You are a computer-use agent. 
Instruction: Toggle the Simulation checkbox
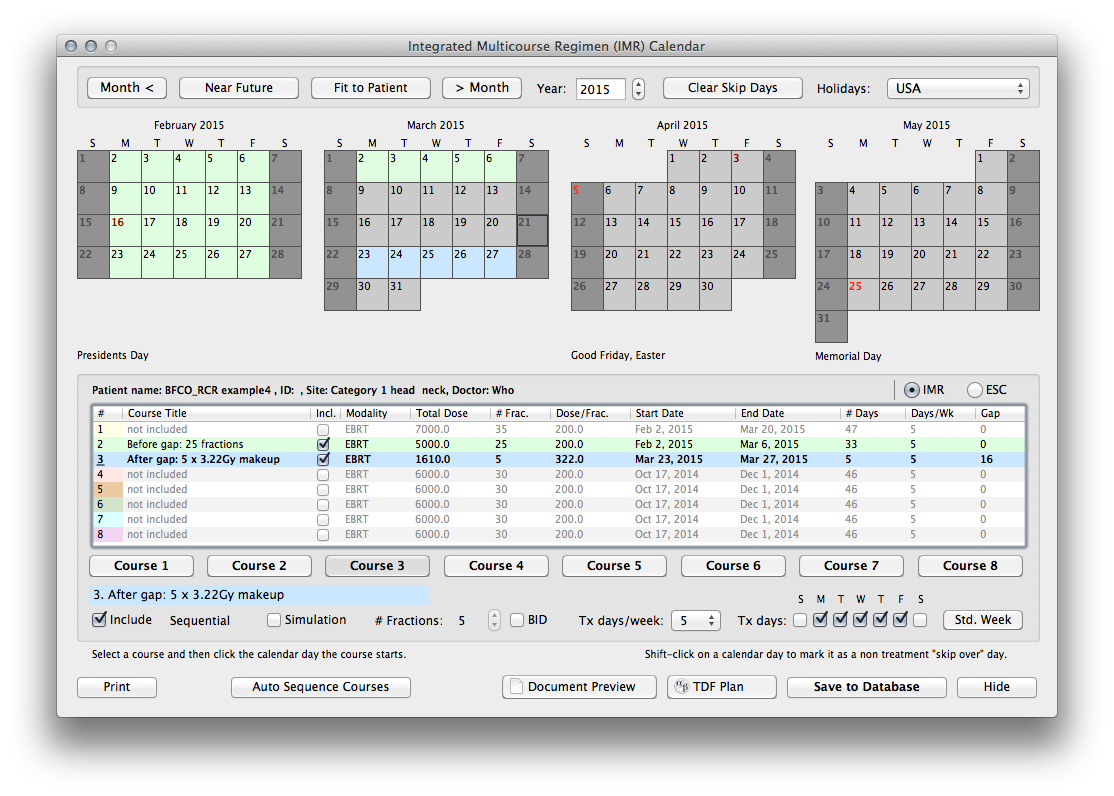click(274, 620)
